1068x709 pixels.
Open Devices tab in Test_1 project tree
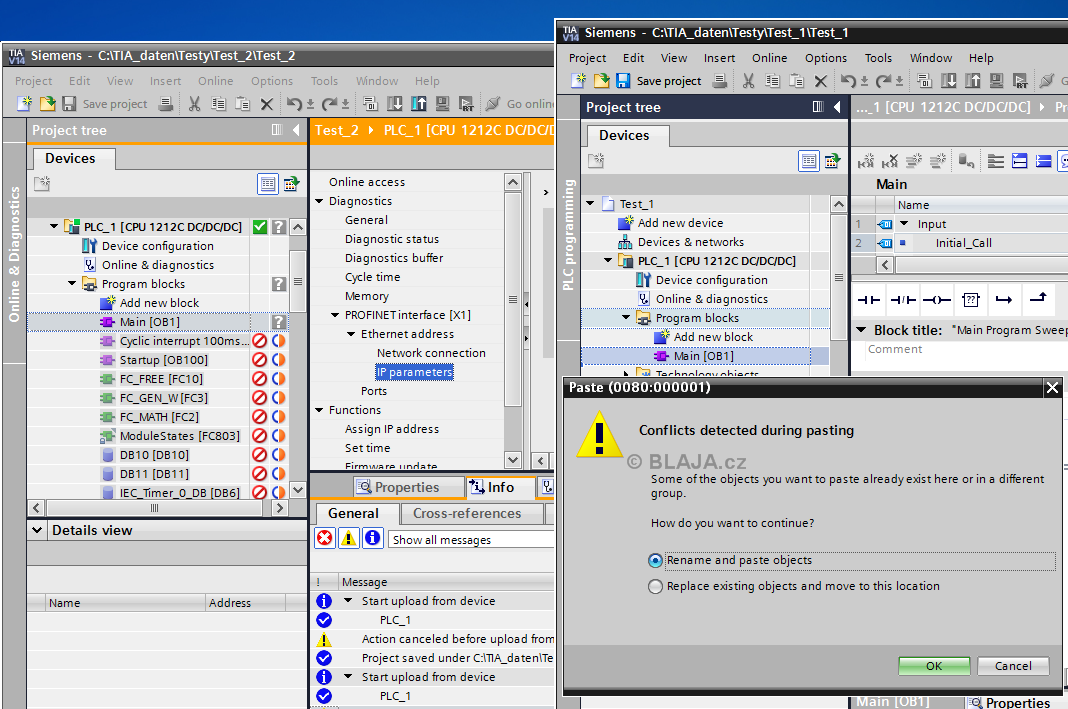tap(625, 136)
